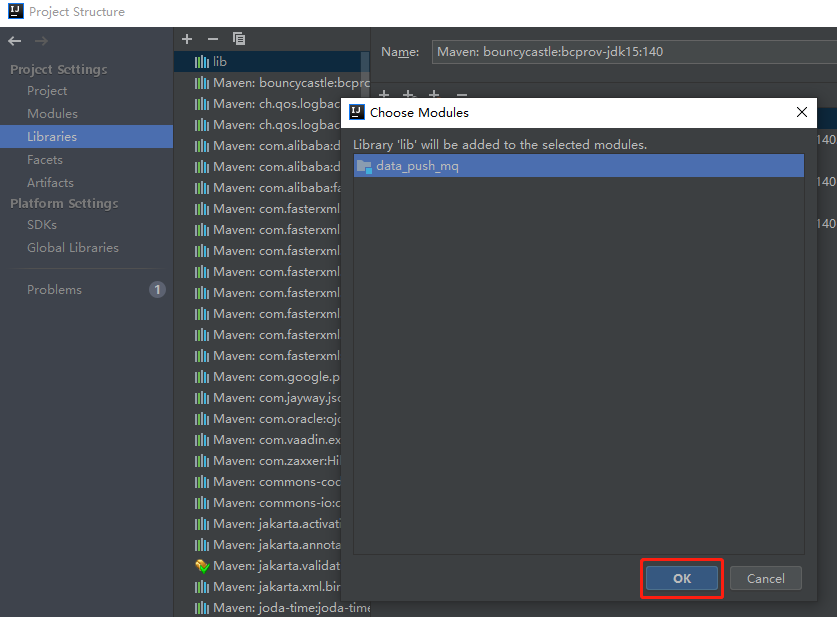
Task: Click icon of Maven: jakarta.validat entry
Action: pyautogui.click(x=202, y=566)
